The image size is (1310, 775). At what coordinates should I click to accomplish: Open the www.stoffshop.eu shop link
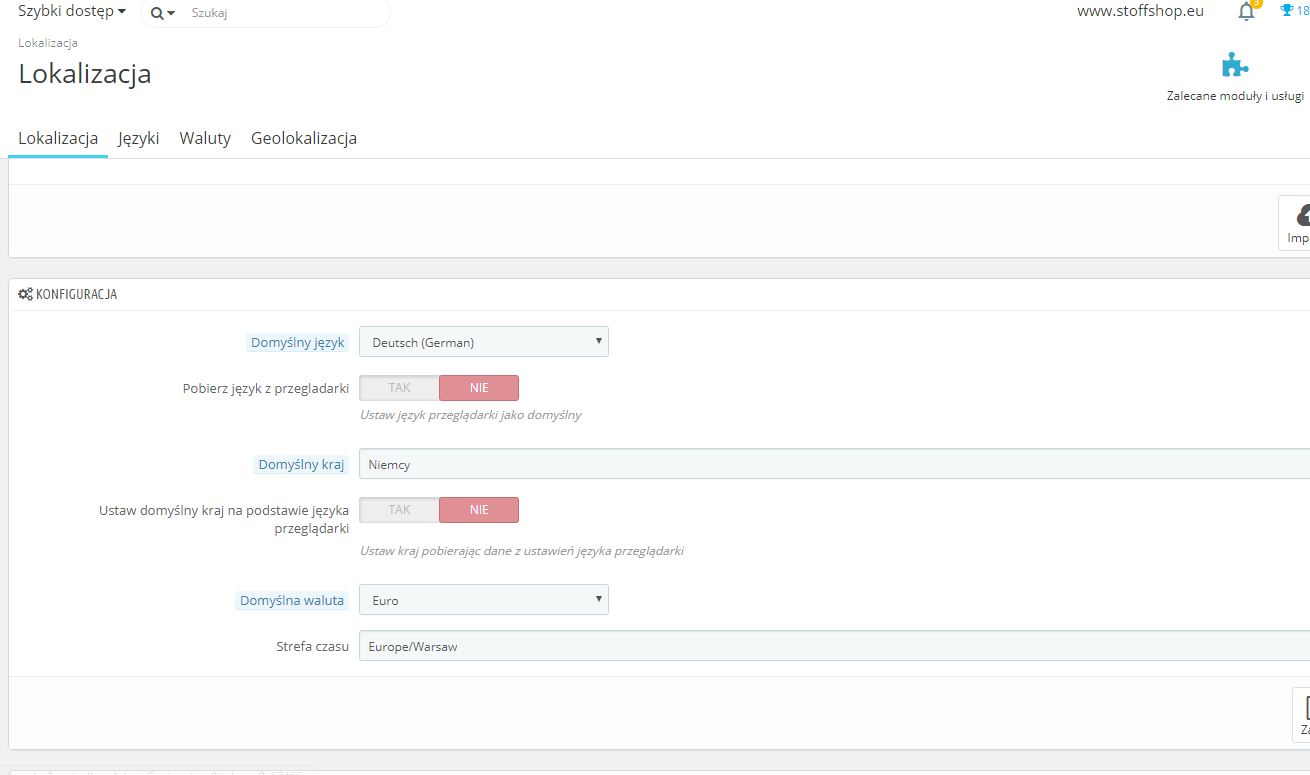(x=1140, y=11)
